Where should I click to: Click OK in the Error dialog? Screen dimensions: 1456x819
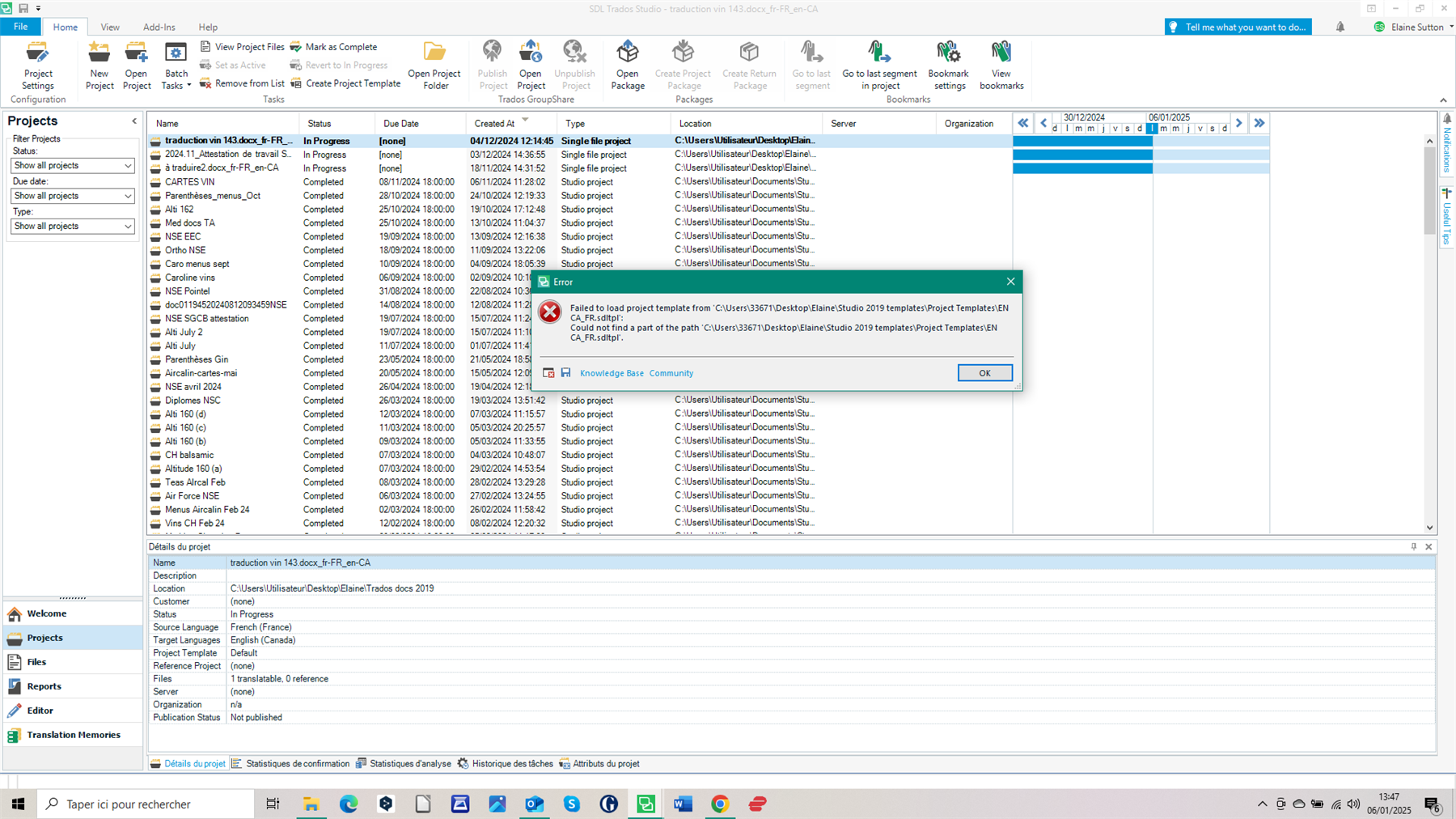pos(984,373)
